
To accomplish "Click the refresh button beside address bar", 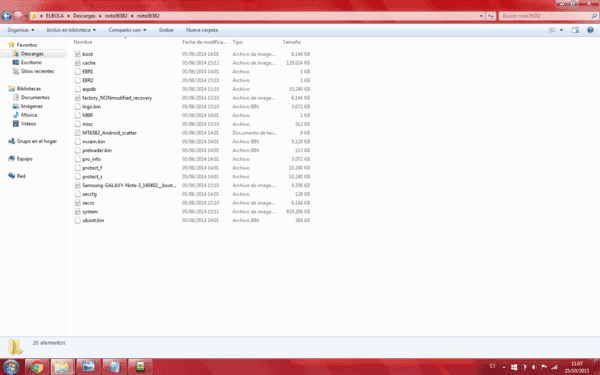I will (491, 16).
